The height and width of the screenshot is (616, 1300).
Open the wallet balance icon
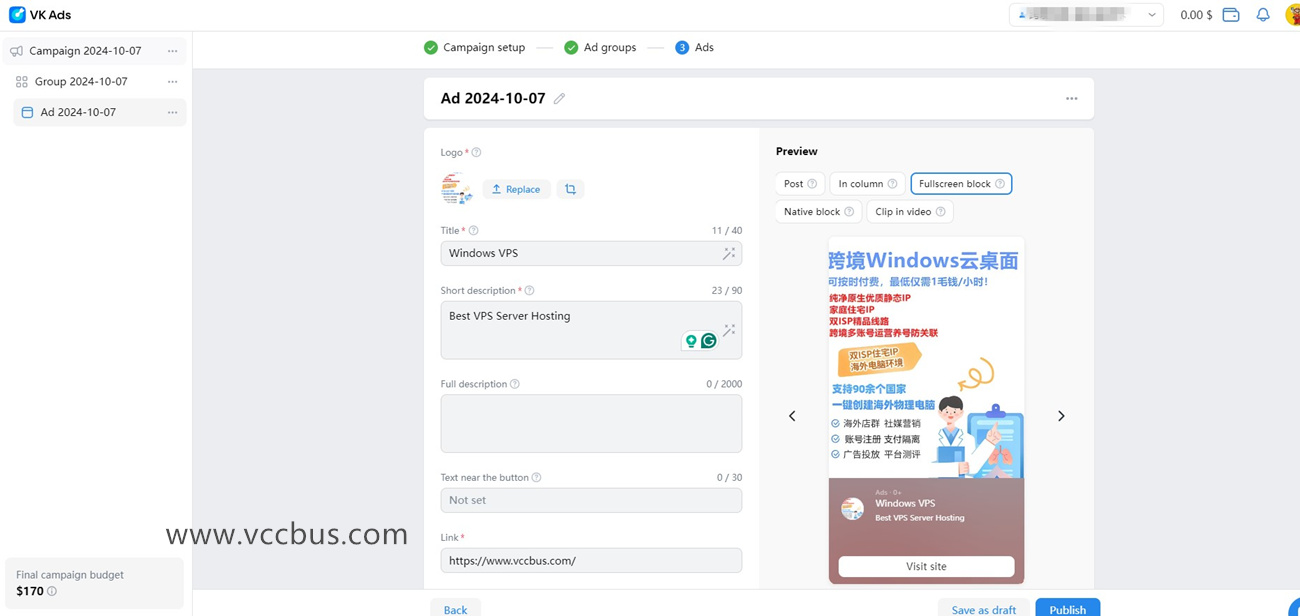(x=1232, y=14)
